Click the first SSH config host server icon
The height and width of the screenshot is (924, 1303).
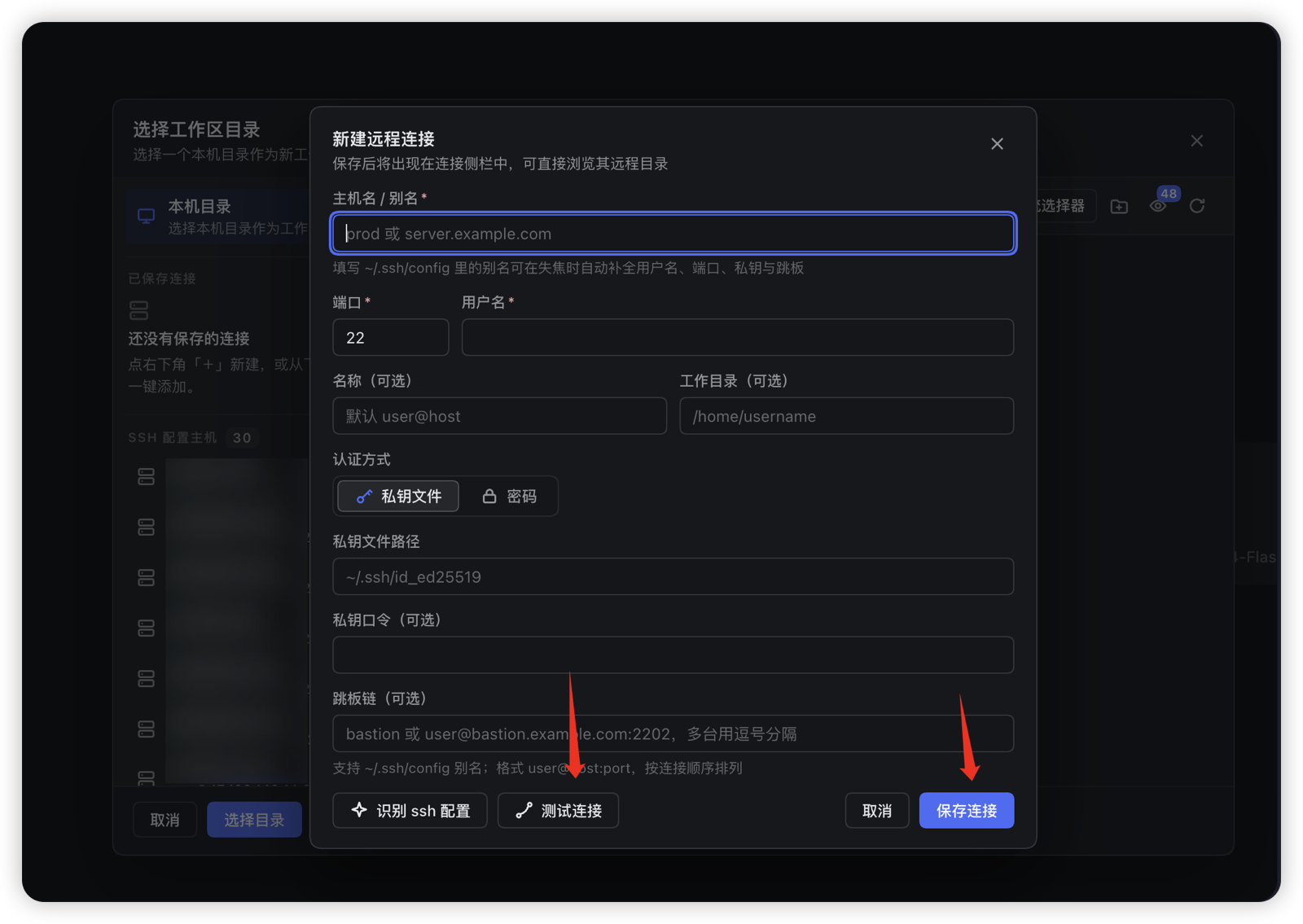point(147,477)
